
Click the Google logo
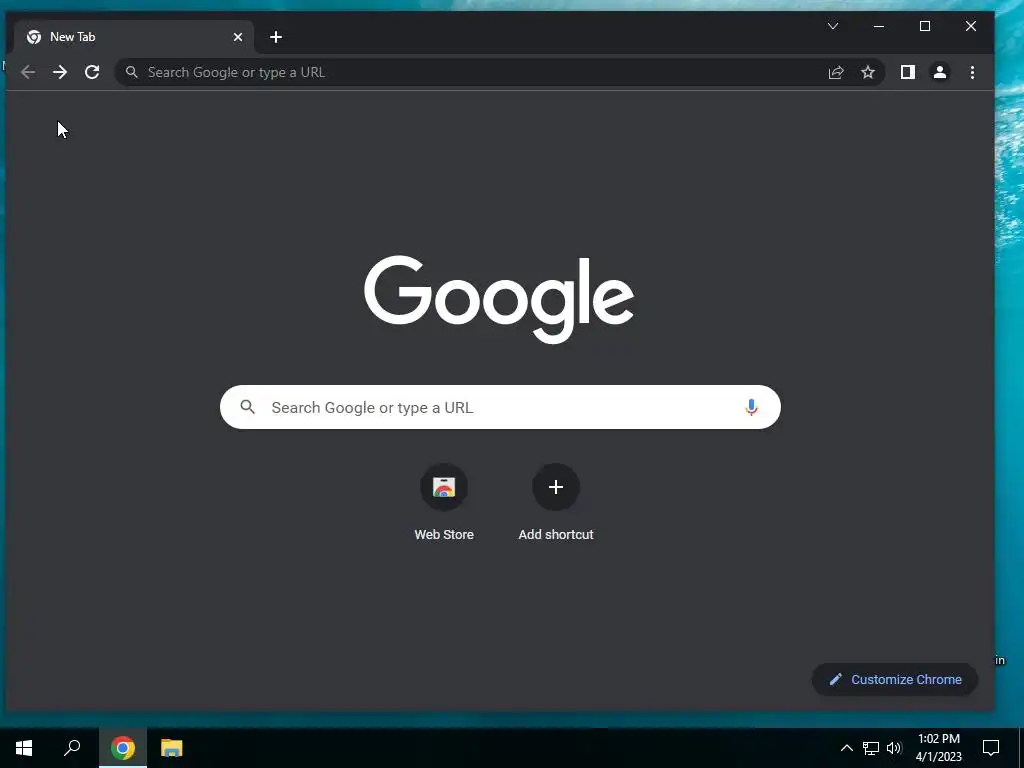tap(500, 299)
